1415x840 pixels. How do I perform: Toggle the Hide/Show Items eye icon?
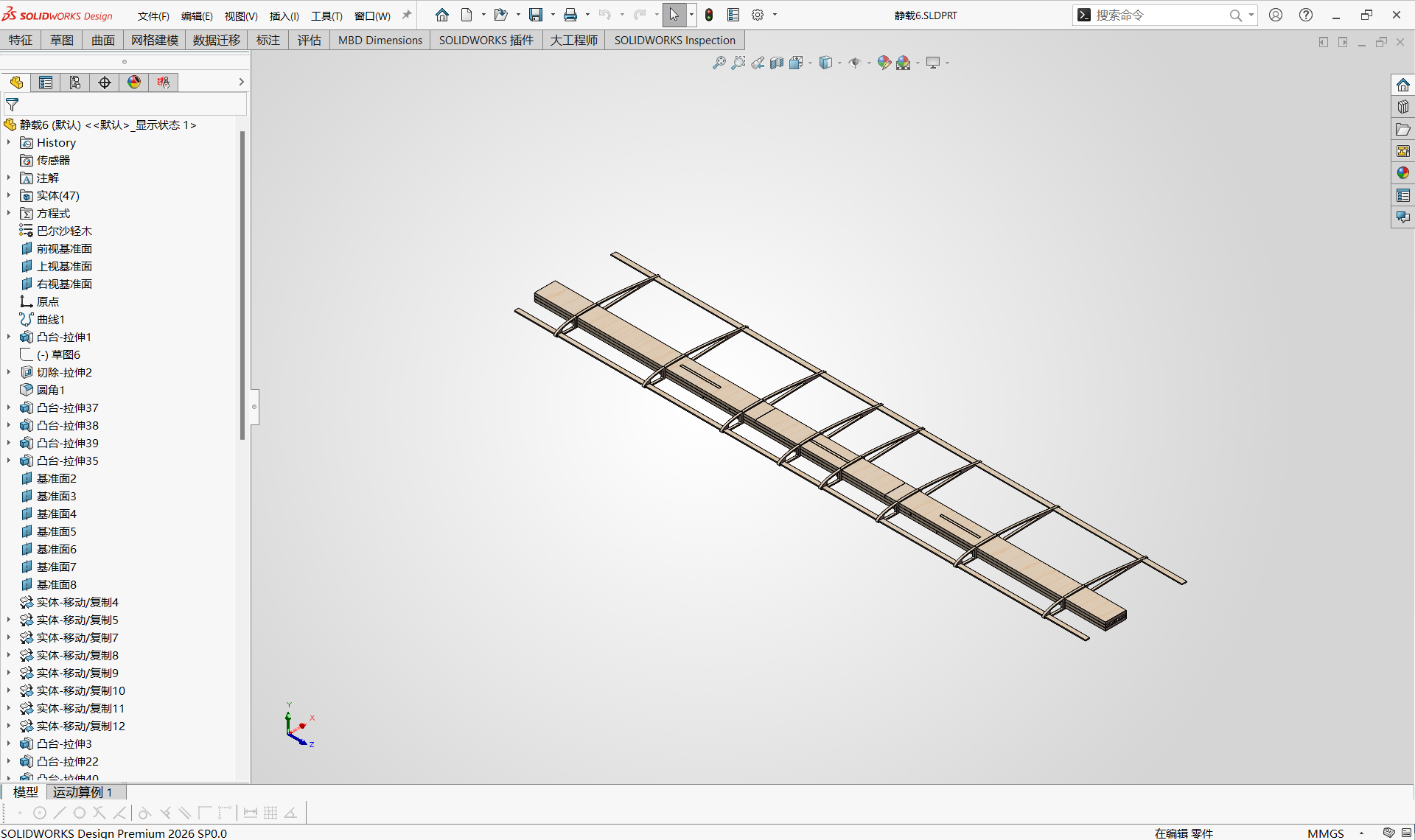pyautogui.click(x=855, y=63)
